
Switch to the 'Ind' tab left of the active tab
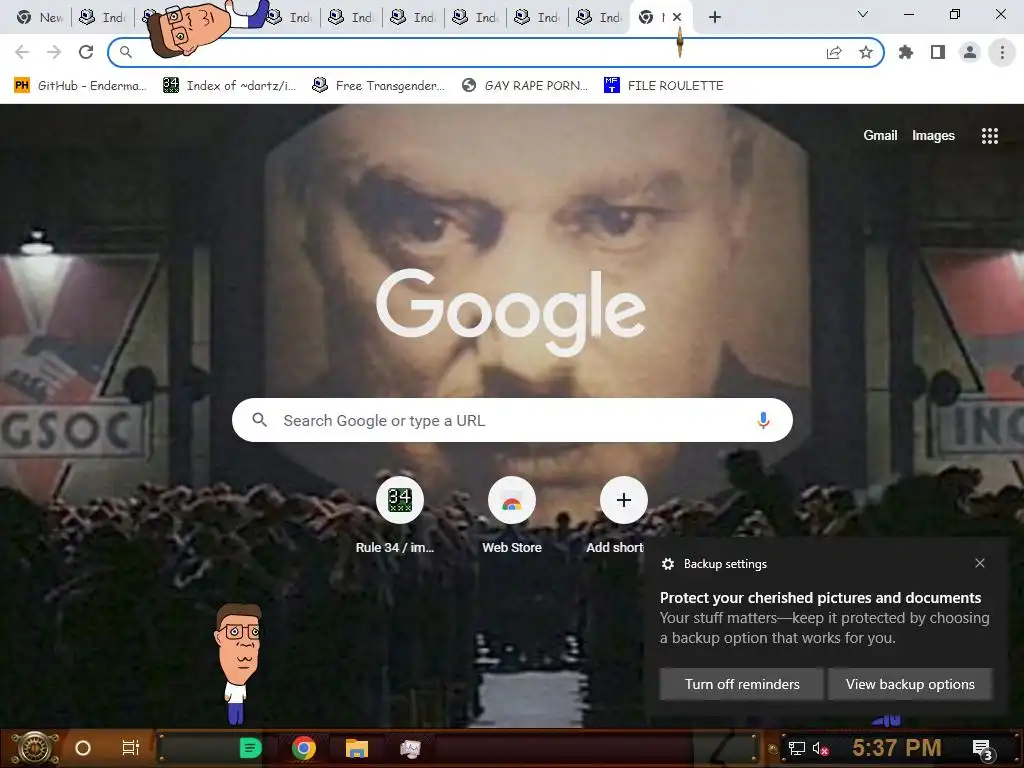[x=600, y=18]
